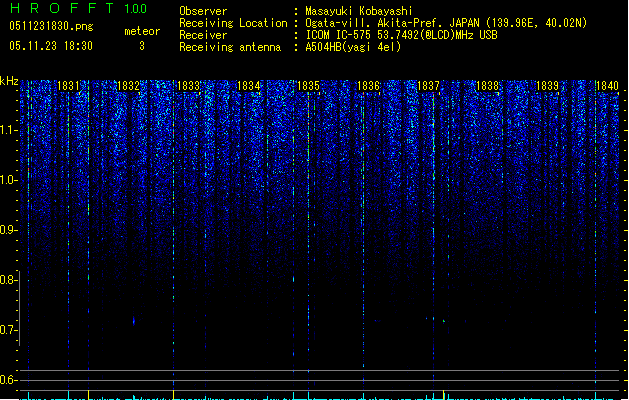
Task: Click antenna value A504HB(yagi 4el)
Action: [x=353, y=47]
